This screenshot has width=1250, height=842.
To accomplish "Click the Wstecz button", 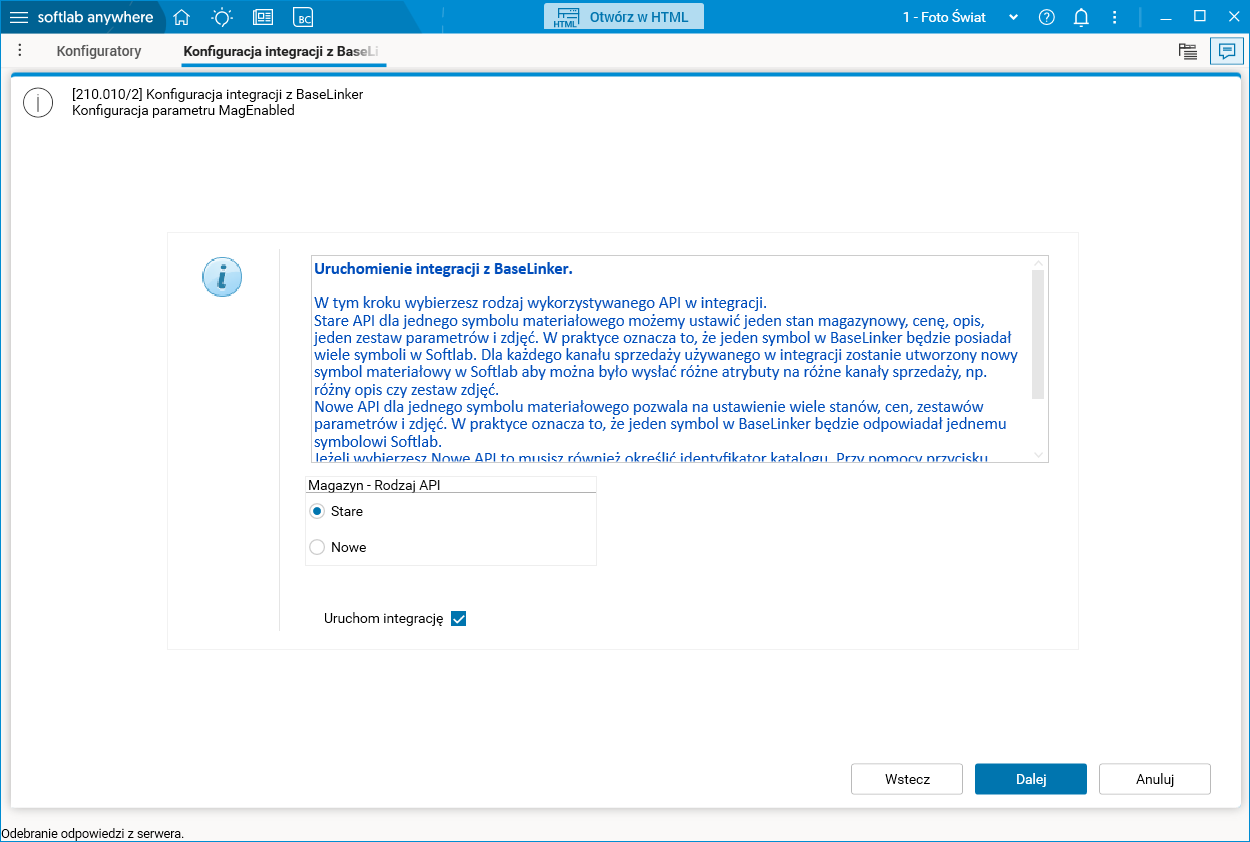I will point(907,779).
